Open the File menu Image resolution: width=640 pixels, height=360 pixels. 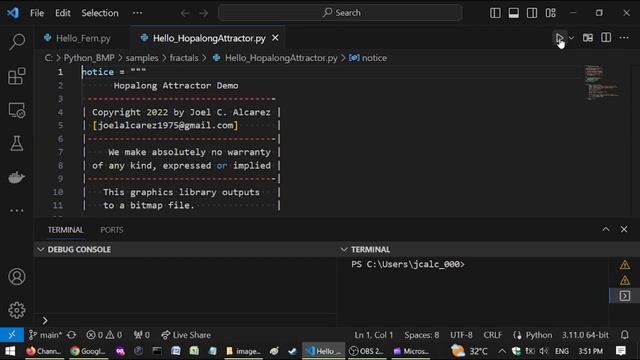[37, 13]
